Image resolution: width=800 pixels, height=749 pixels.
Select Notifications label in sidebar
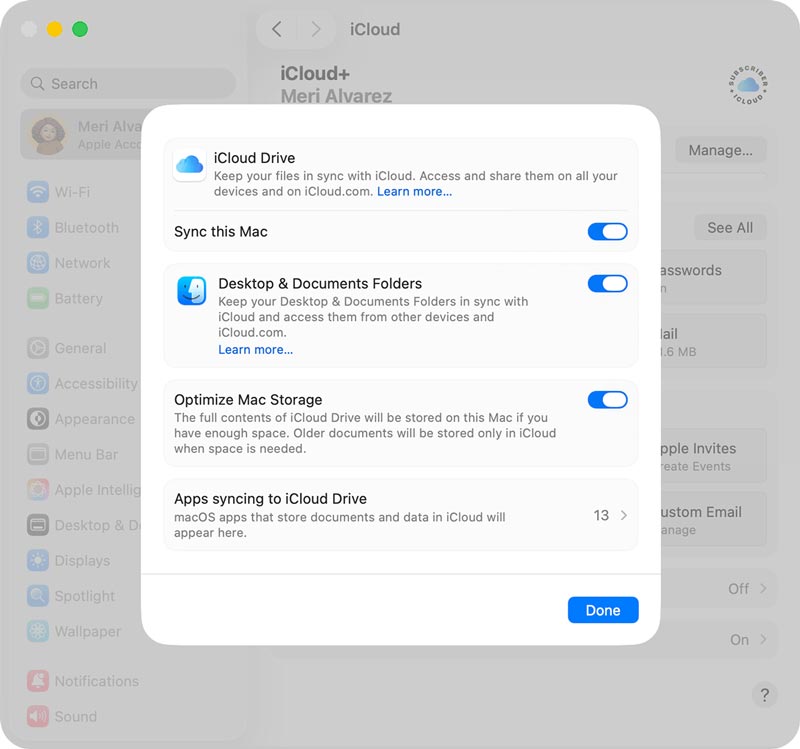[x=97, y=681]
